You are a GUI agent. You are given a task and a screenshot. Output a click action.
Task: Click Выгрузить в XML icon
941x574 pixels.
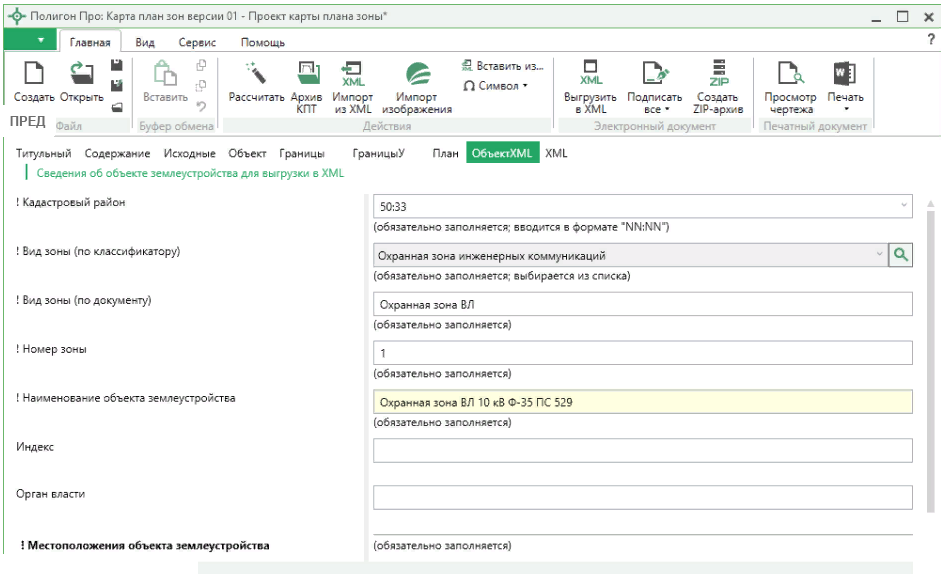tap(591, 74)
